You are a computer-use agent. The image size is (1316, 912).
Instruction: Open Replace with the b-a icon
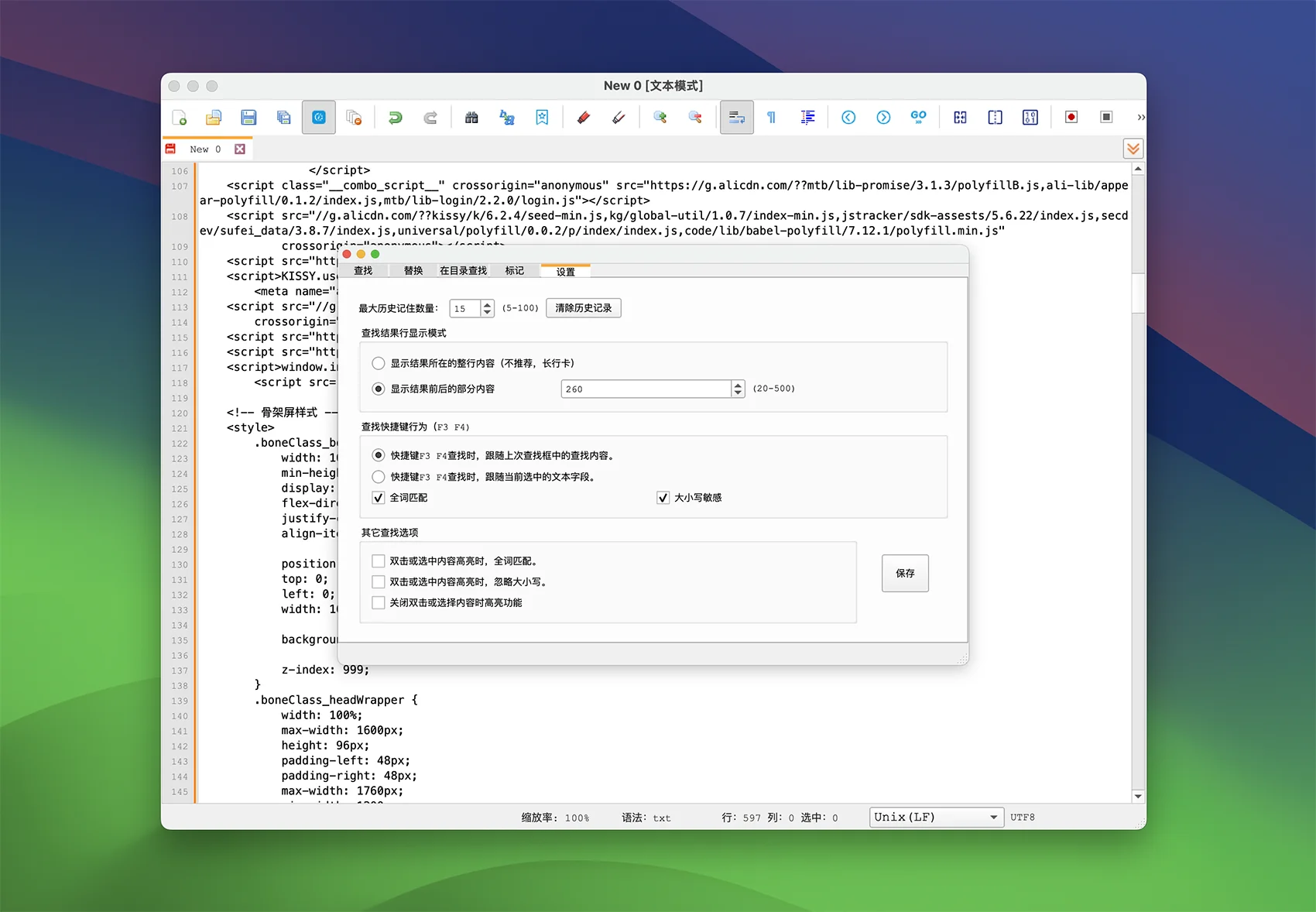(507, 118)
